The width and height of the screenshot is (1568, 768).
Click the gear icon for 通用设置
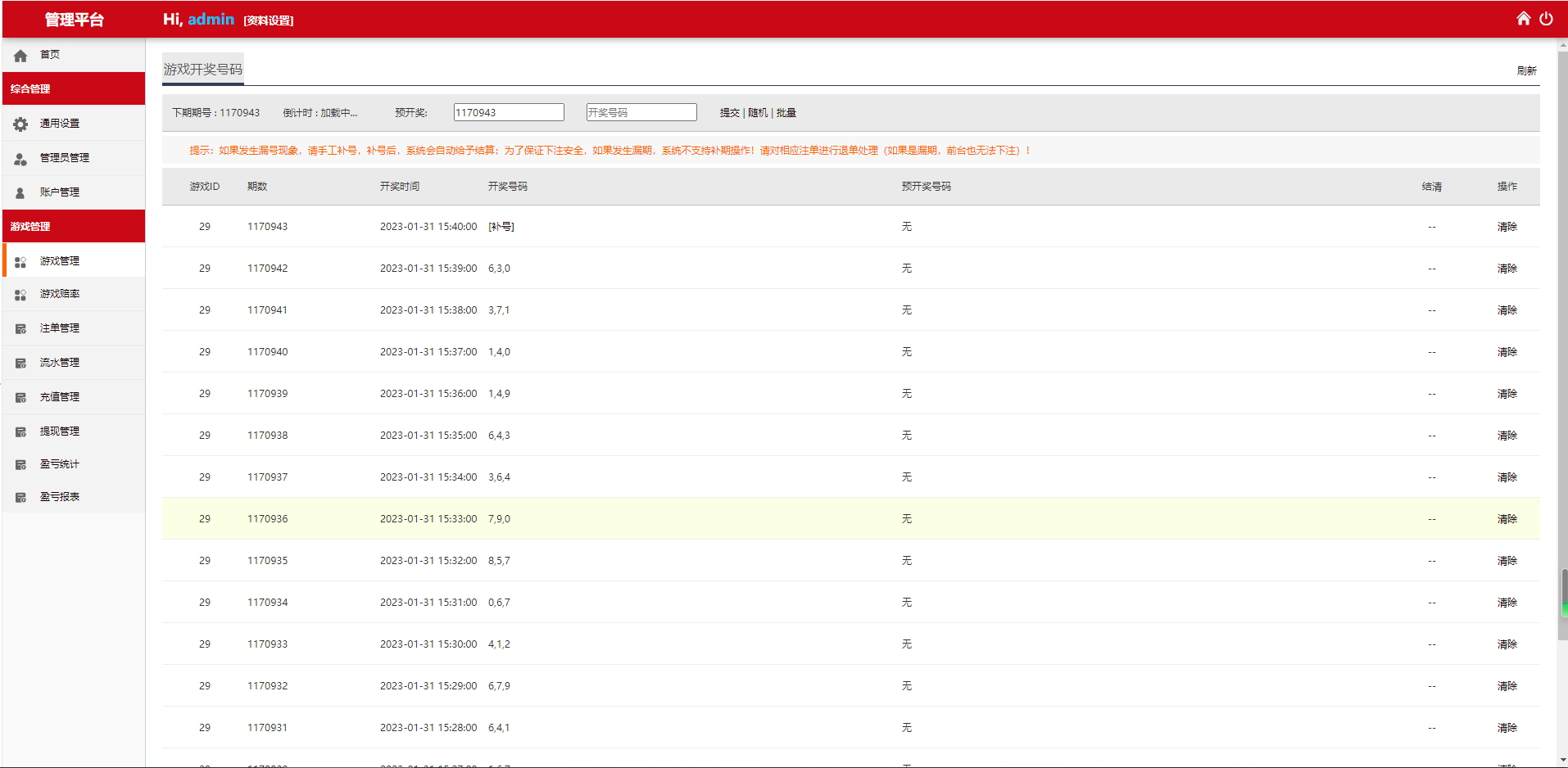click(x=20, y=124)
